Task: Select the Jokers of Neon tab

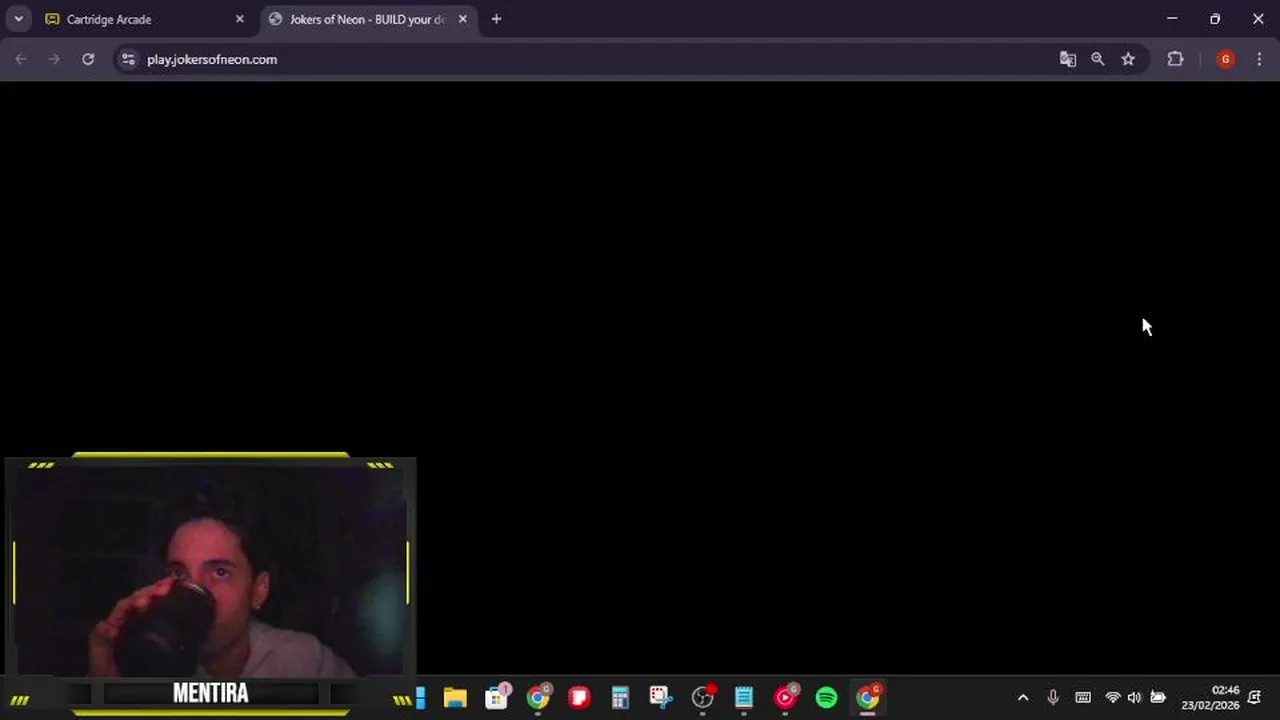Action: [367, 19]
